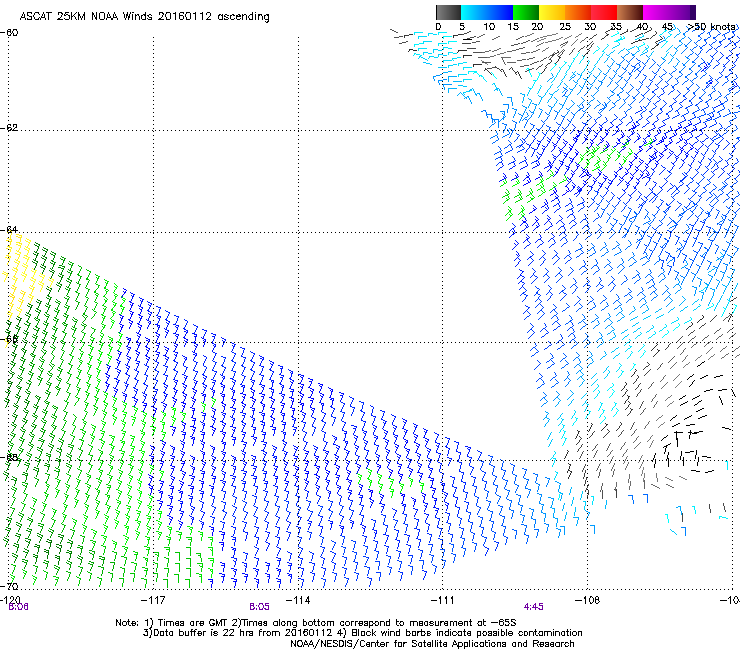Viewport: 740px width, 650px height.
Task: Click the orange 25-30 knots legend color
Action: tap(578, 12)
